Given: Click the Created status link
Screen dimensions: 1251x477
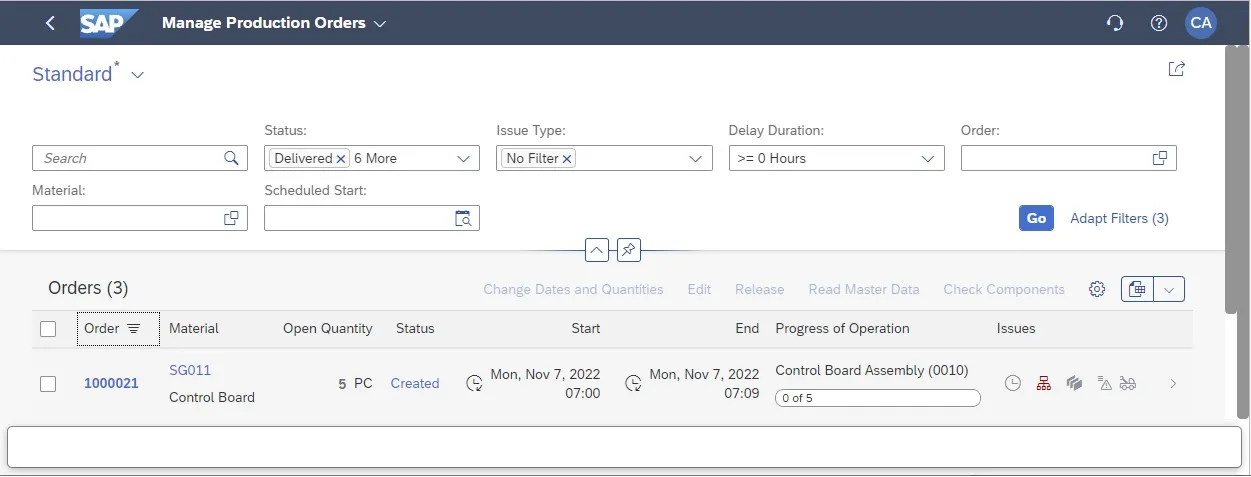Looking at the screenshot, I should 415,383.
